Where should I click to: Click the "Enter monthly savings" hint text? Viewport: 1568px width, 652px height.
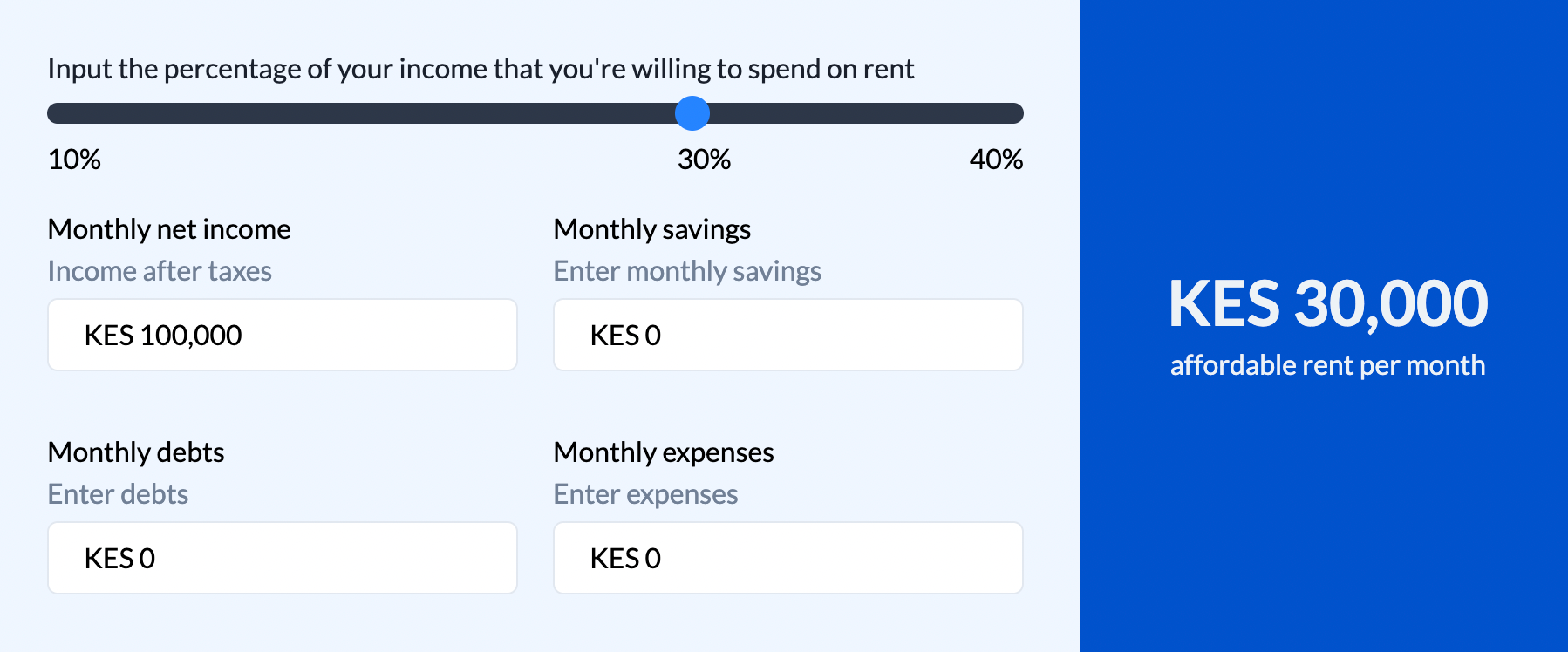click(687, 271)
